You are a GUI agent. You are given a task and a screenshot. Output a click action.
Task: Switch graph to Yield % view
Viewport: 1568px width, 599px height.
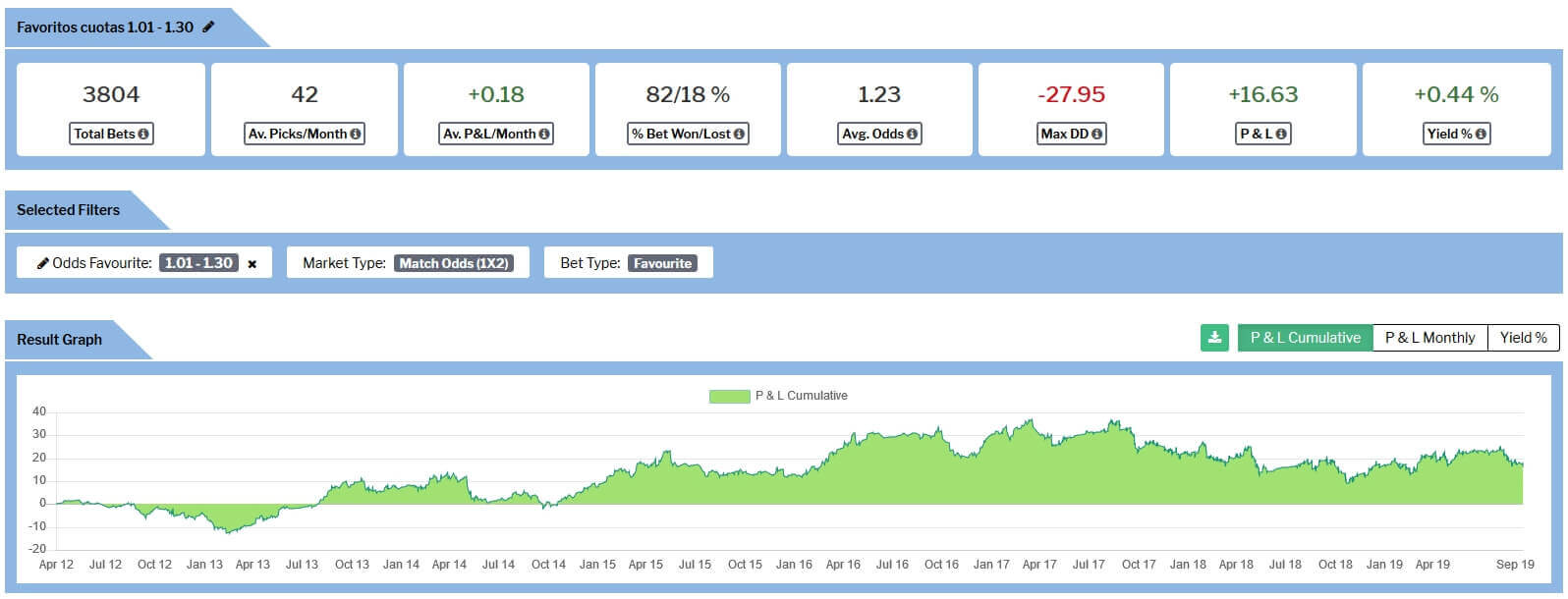point(1523,338)
